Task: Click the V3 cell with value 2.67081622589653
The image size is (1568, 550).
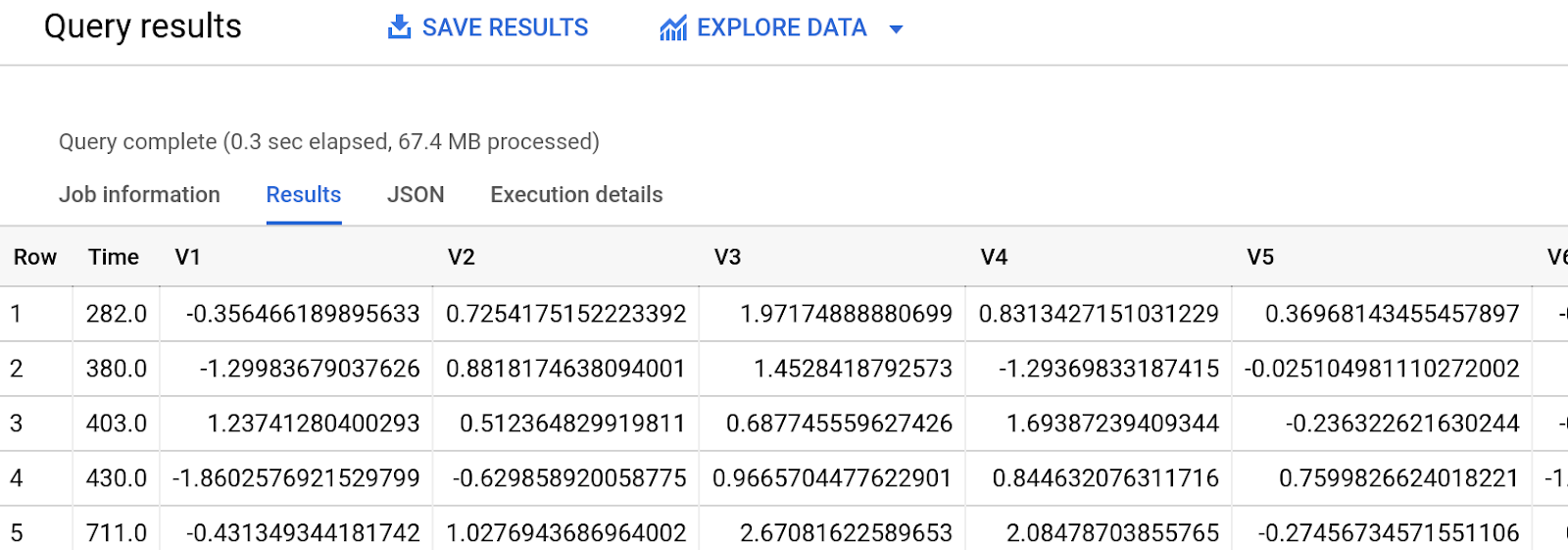Action: coord(846,532)
